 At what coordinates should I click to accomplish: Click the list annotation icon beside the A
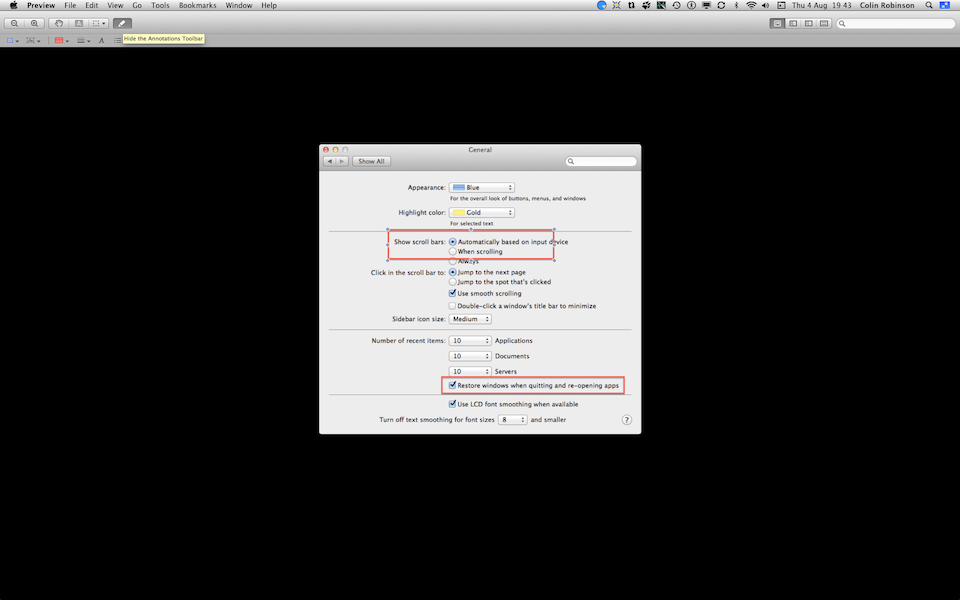click(117, 40)
